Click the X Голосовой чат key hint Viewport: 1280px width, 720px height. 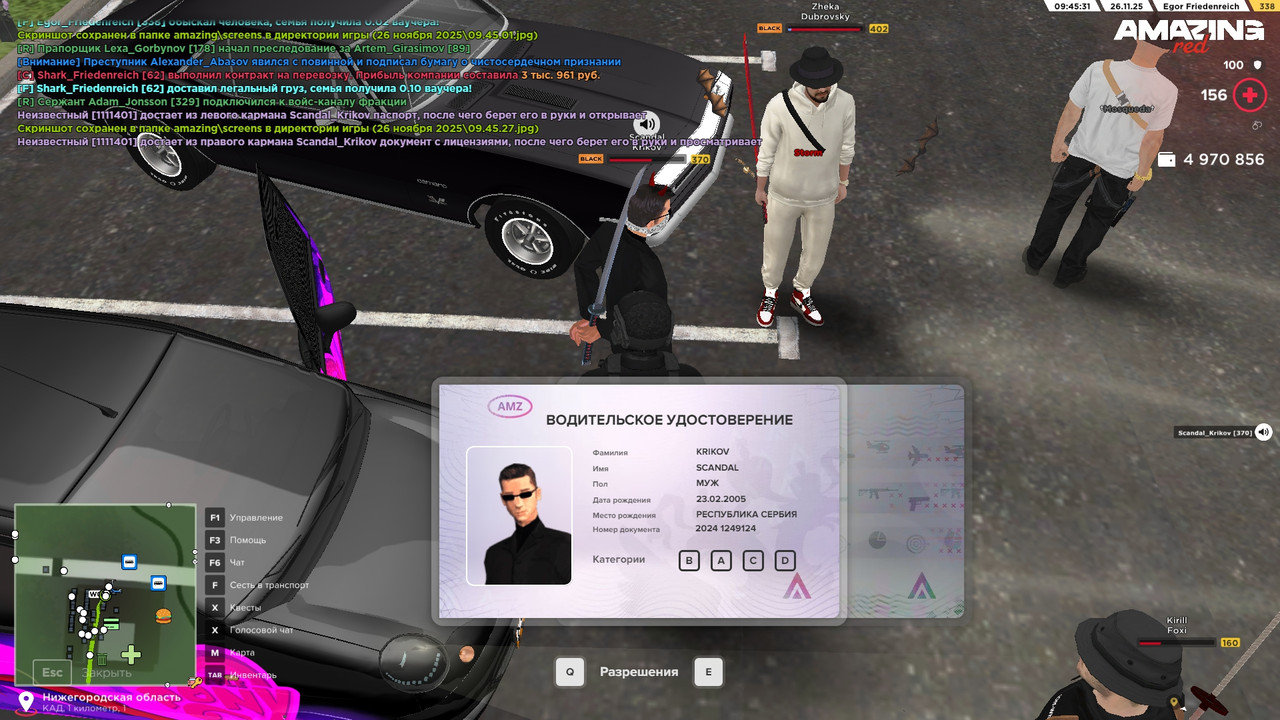tap(250, 630)
